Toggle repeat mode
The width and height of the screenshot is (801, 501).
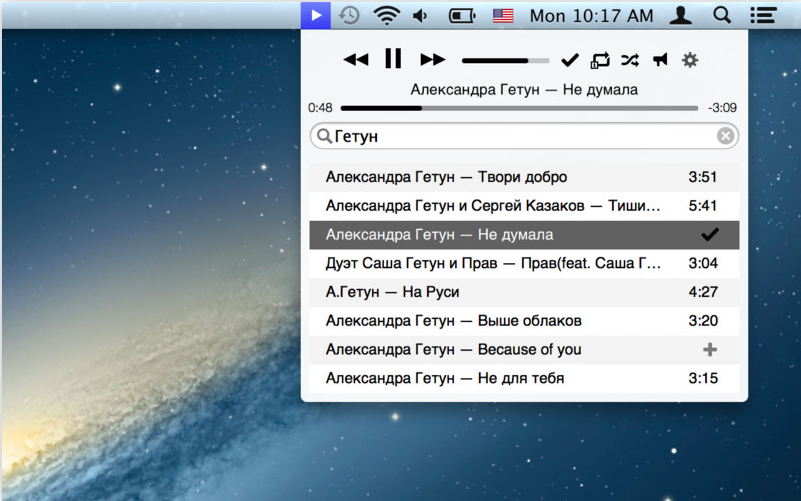(x=600, y=60)
